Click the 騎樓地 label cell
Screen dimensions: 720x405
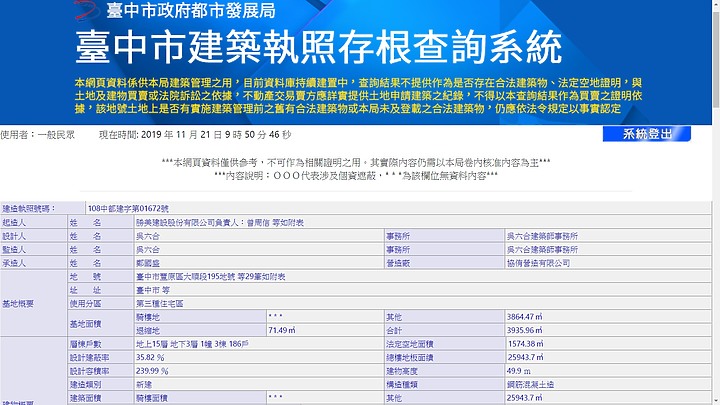pos(200,317)
